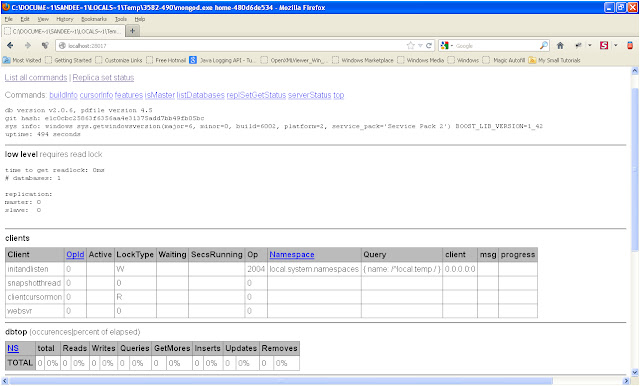The height and width of the screenshot is (386, 640).
Task: Open the List all commands link
Action: click(x=36, y=78)
